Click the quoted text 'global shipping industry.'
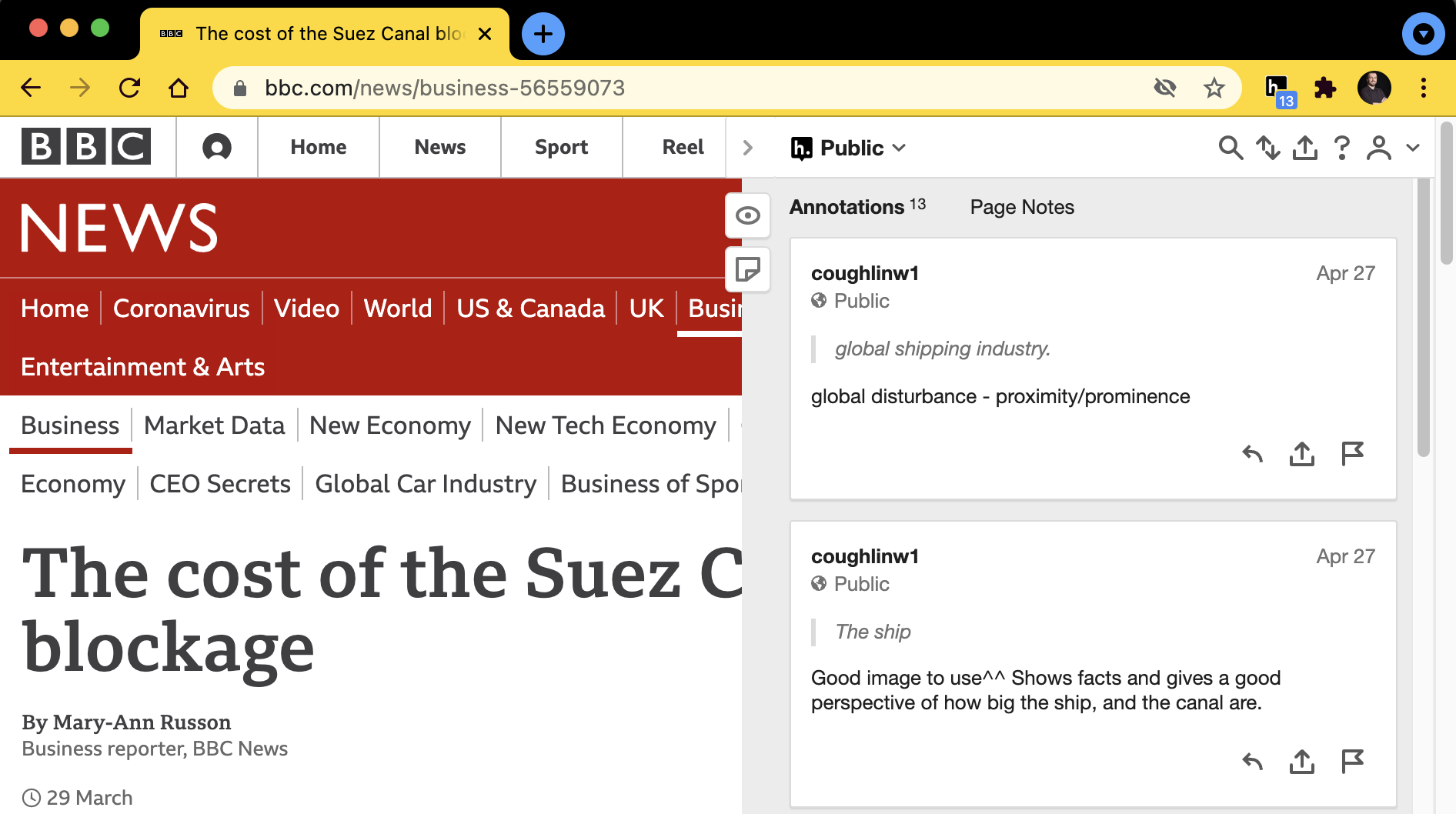This screenshot has height=814, width=1456. click(x=943, y=349)
